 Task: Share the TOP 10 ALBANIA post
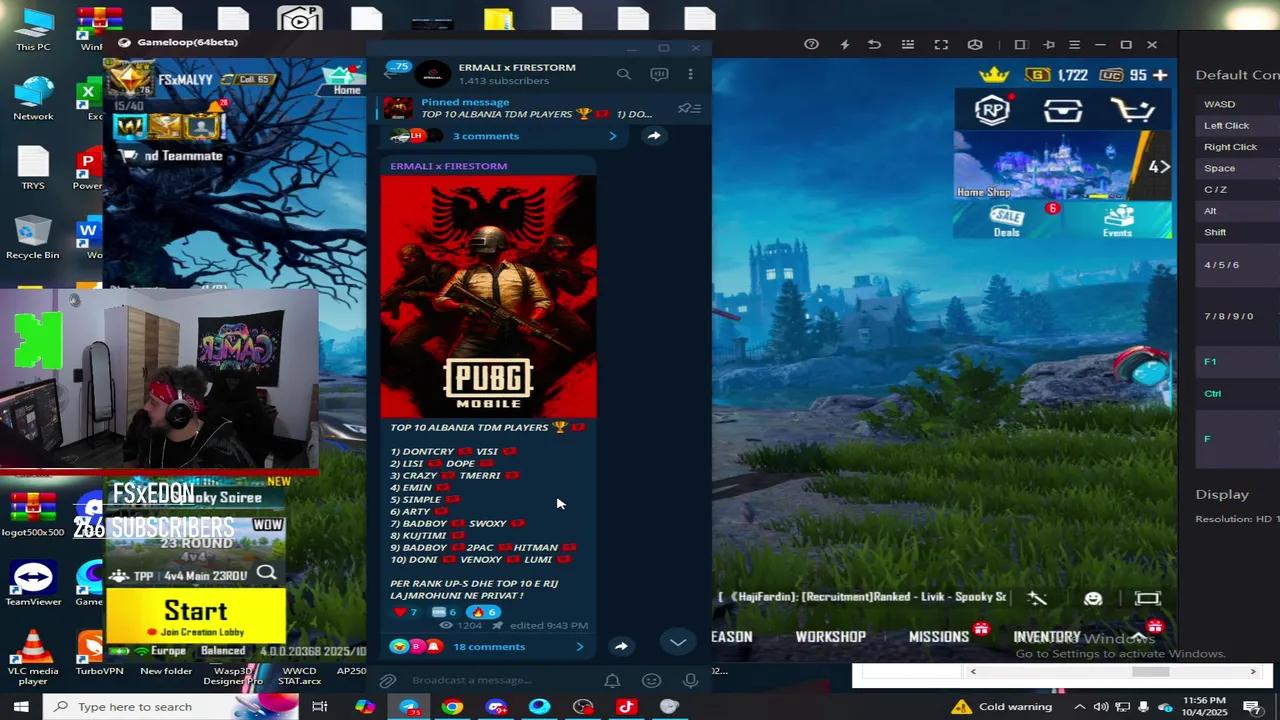[621, 647]
